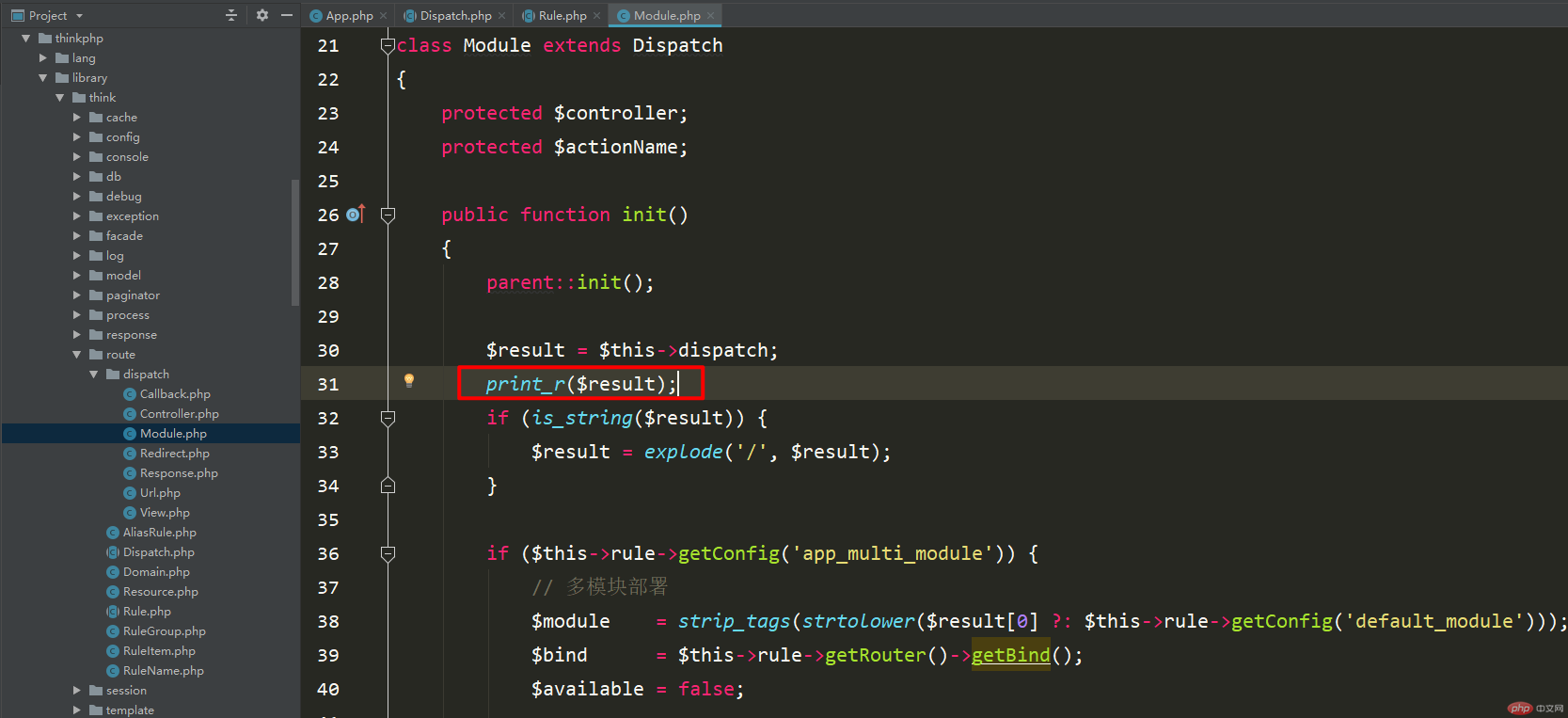Collapse the class fold marker at line 21
The width and height of the screenshot is (1568, 718).
pos(388,45)
